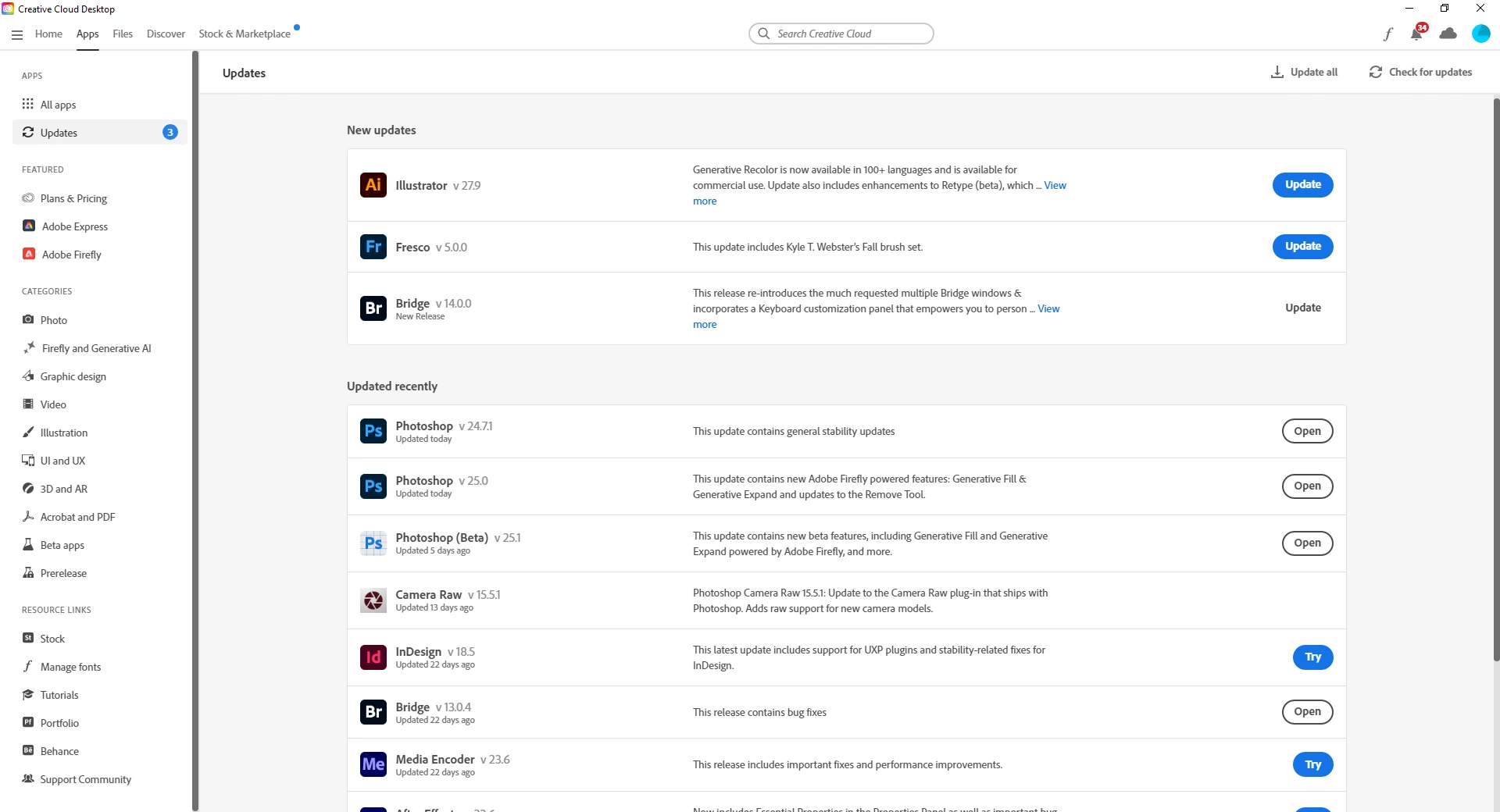Select Updates in the sidebar
The image size is (1500, 812).
(100, 132)
